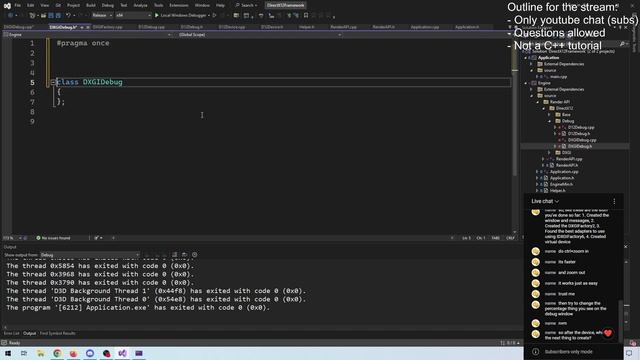Toggle word wrap icon in Output panel

(184, 255)
